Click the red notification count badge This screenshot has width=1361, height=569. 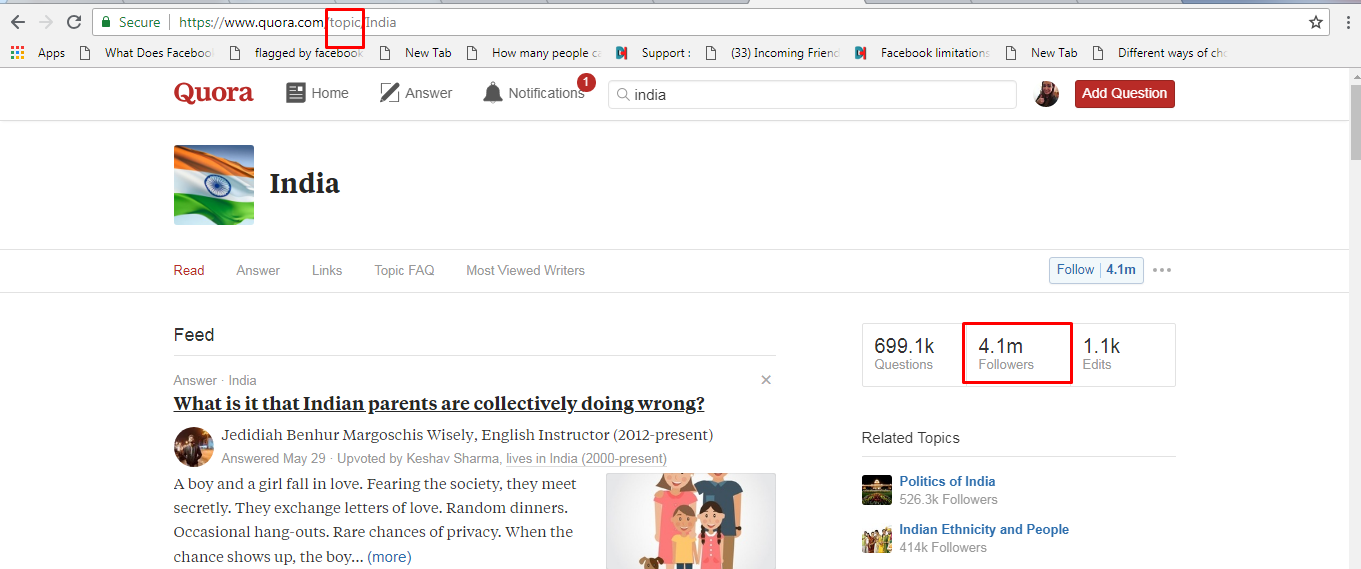(x=586, y=81)
